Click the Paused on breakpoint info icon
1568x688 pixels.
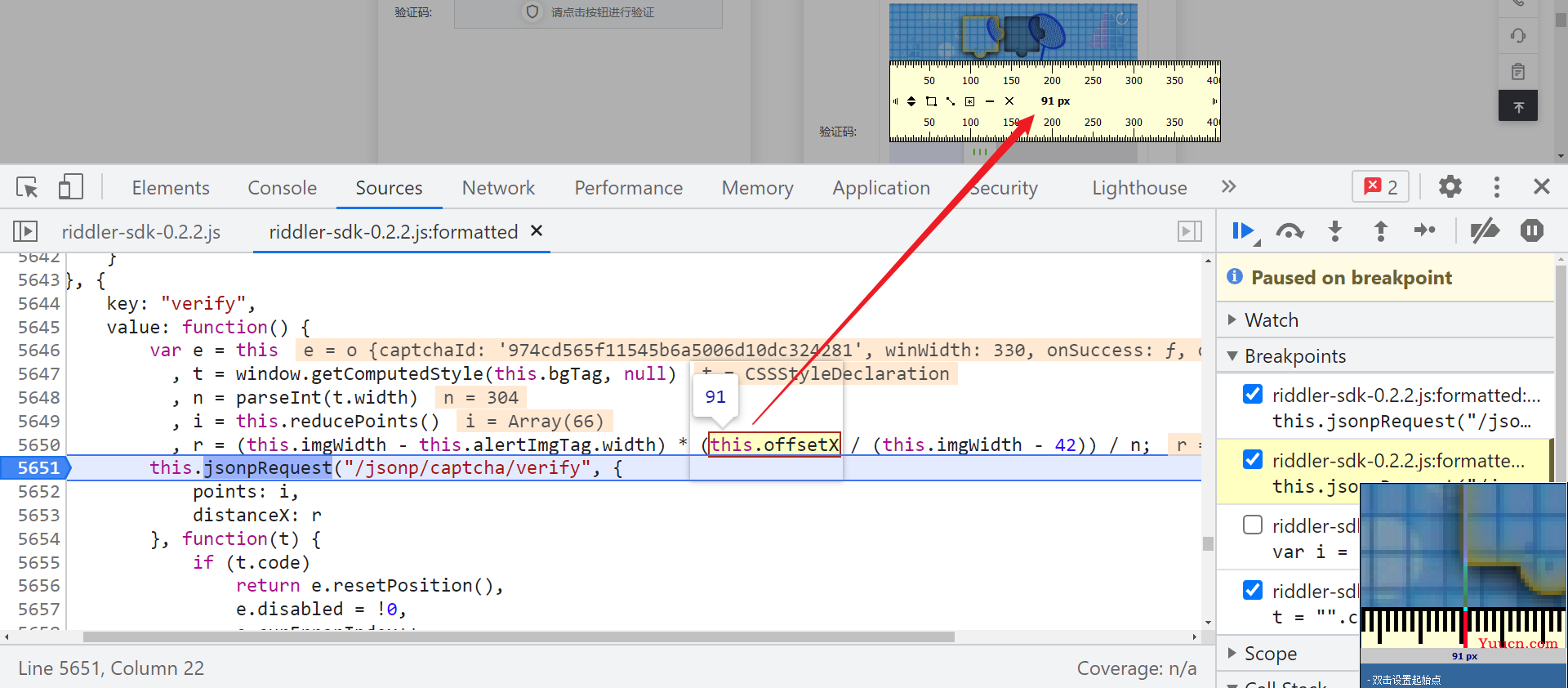point(1235,277)
